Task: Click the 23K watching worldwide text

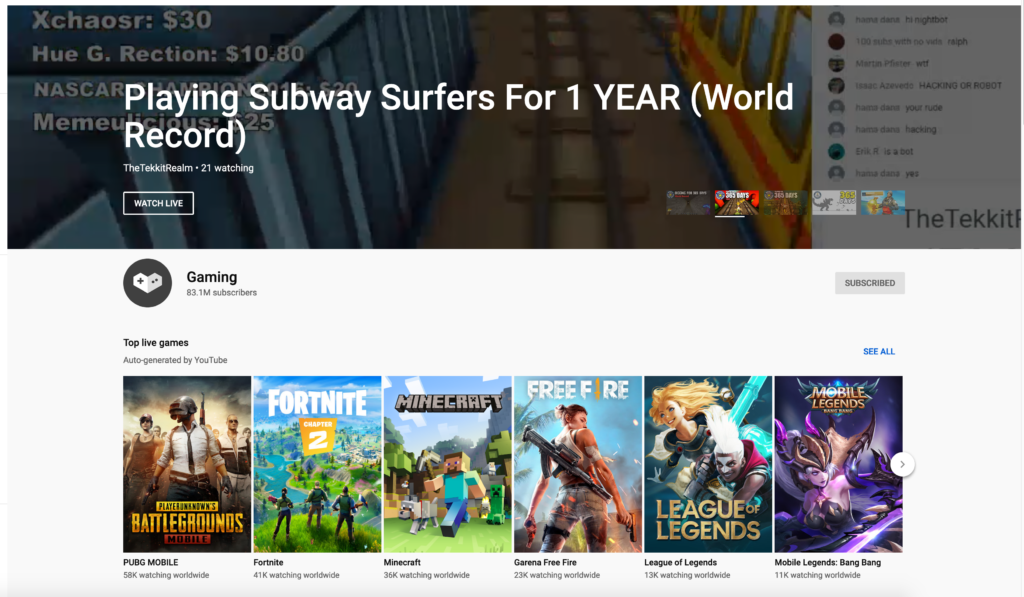Action: tap(556, 575)
